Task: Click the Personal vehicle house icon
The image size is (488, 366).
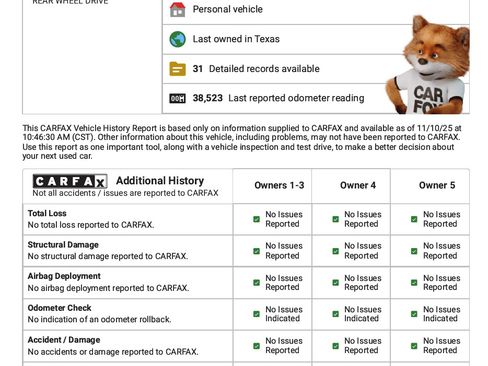Action: (x=177, y=10)
